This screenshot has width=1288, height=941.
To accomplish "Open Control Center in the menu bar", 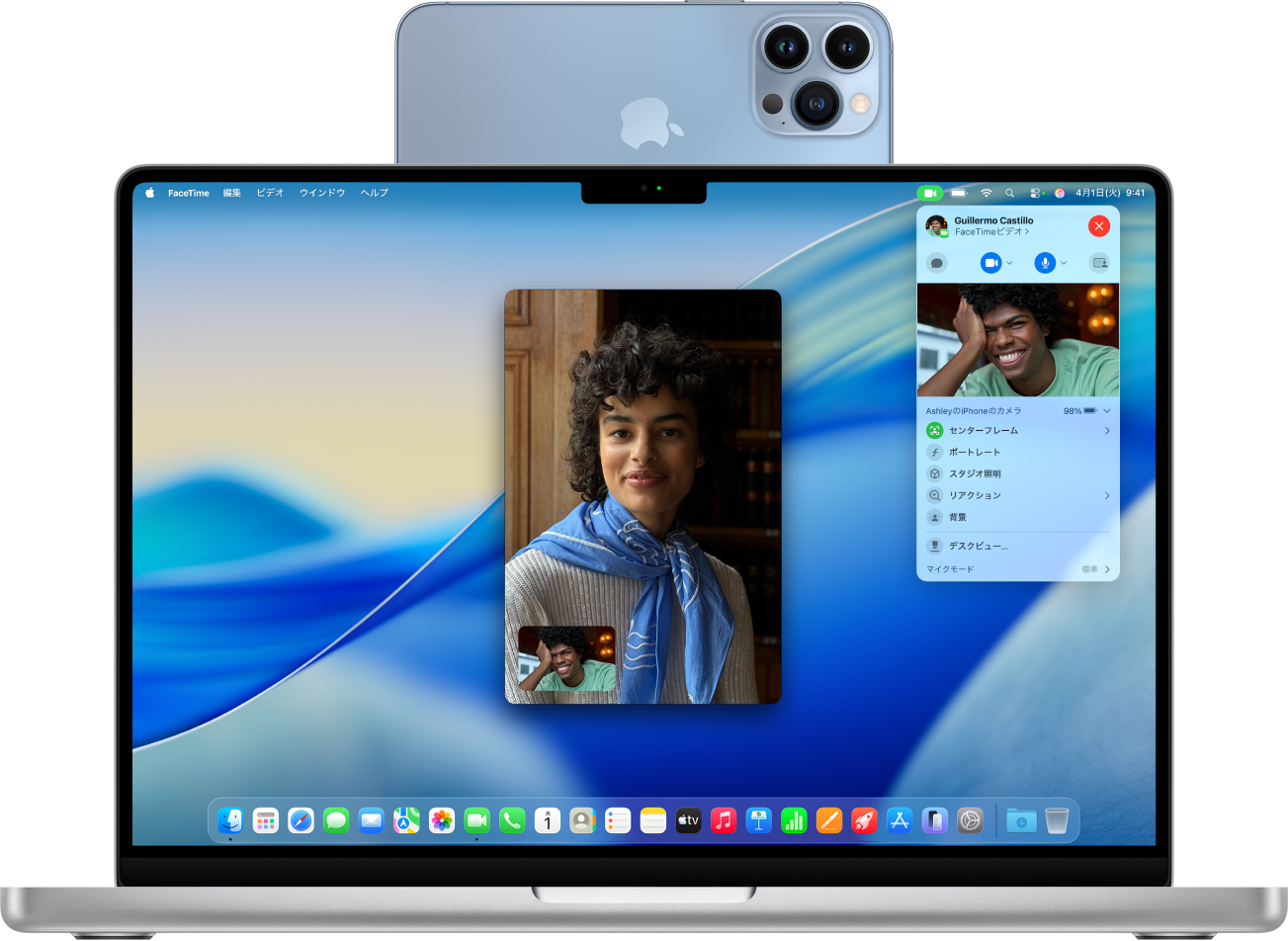I will click(x=1037, y=194).
